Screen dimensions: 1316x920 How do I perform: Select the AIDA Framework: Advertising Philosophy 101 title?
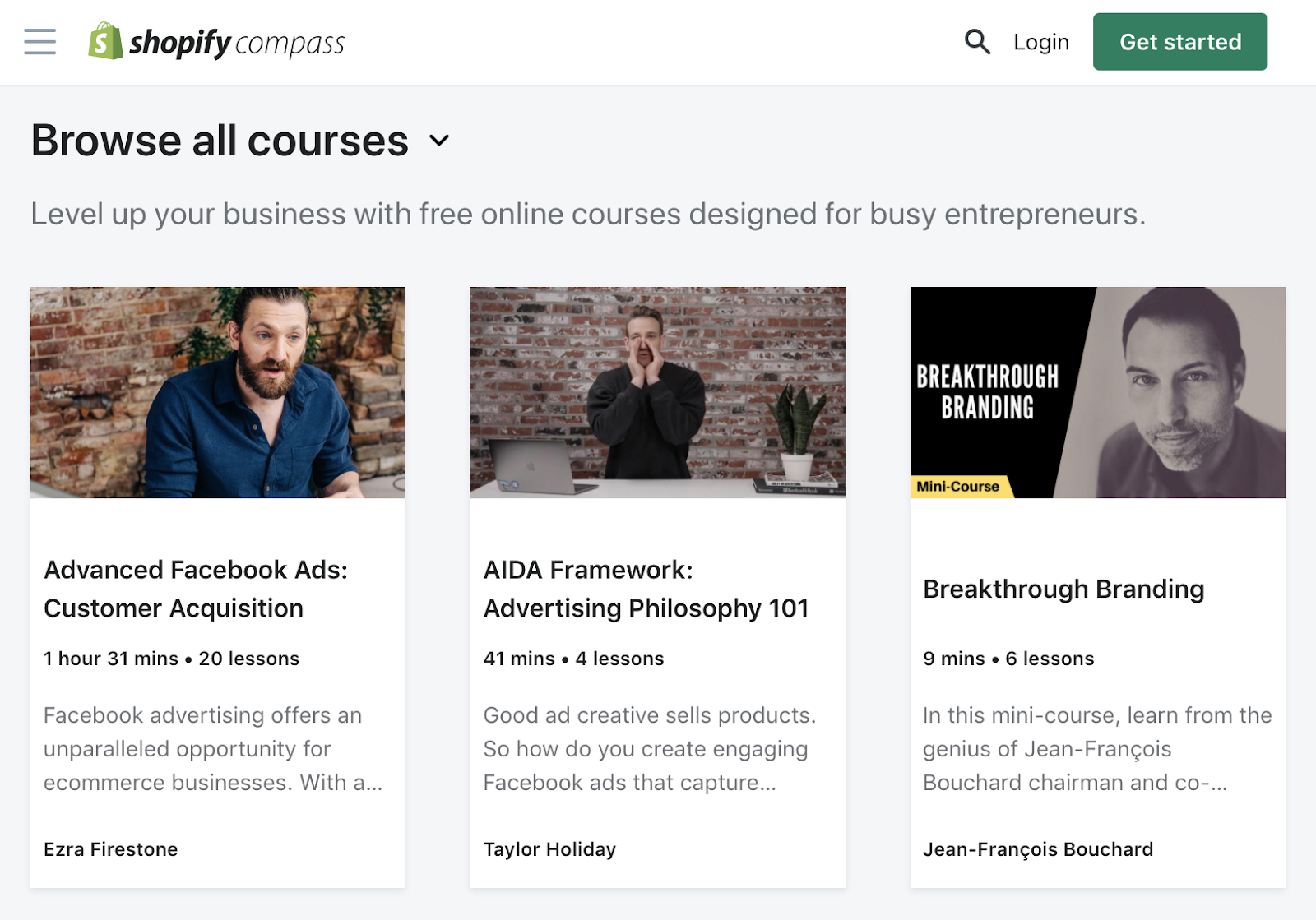pyautogui.click(x=646, y=589)
